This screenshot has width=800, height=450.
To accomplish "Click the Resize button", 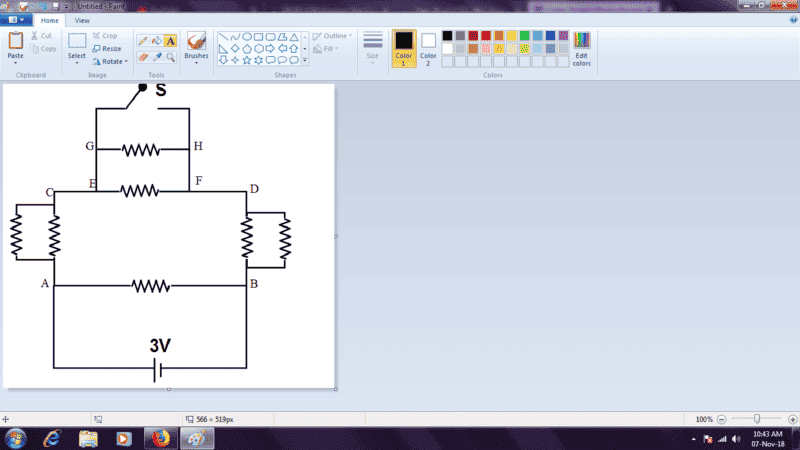I will click(107, 48).
